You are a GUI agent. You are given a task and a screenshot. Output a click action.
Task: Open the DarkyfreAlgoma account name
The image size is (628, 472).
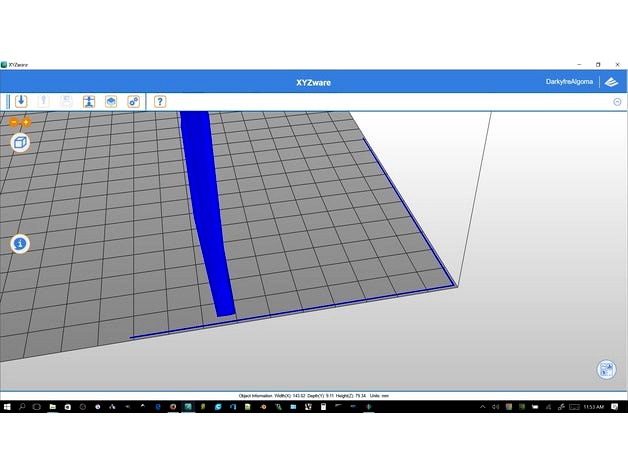click(569, 82)
